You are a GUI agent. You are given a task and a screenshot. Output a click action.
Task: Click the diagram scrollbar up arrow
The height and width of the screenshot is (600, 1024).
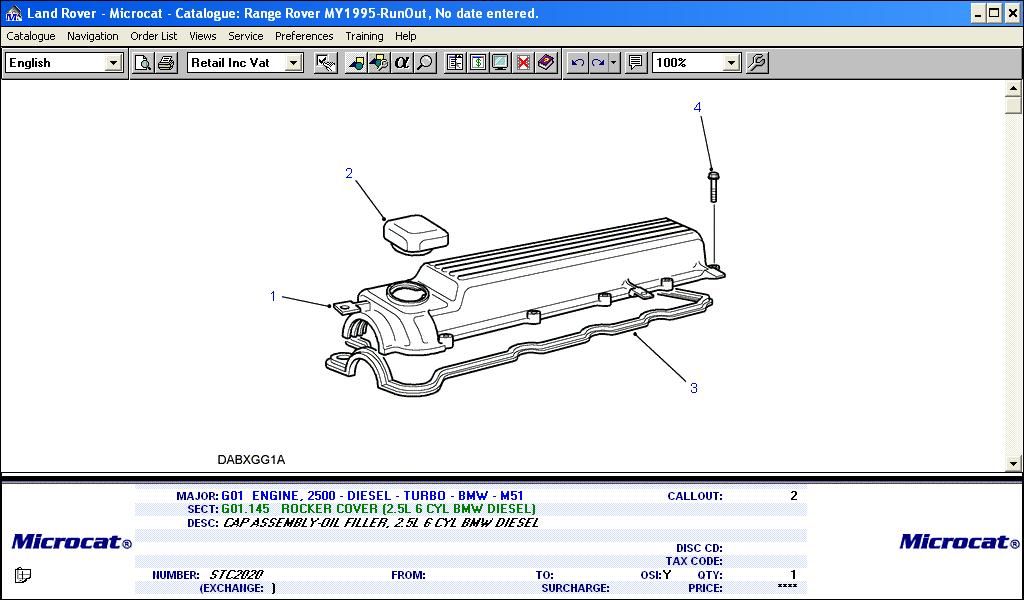coord(1014,88)
